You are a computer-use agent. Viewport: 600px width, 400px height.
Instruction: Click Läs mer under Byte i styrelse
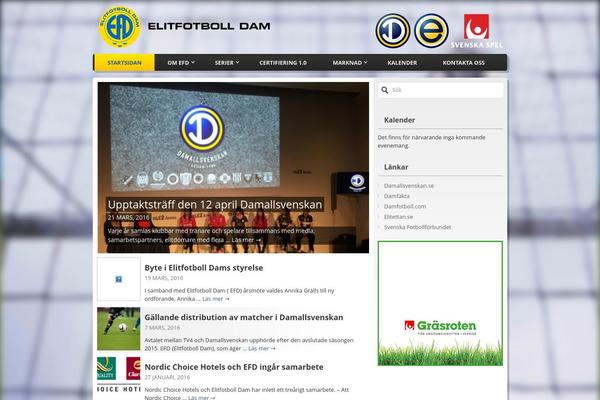coord(215,299)
